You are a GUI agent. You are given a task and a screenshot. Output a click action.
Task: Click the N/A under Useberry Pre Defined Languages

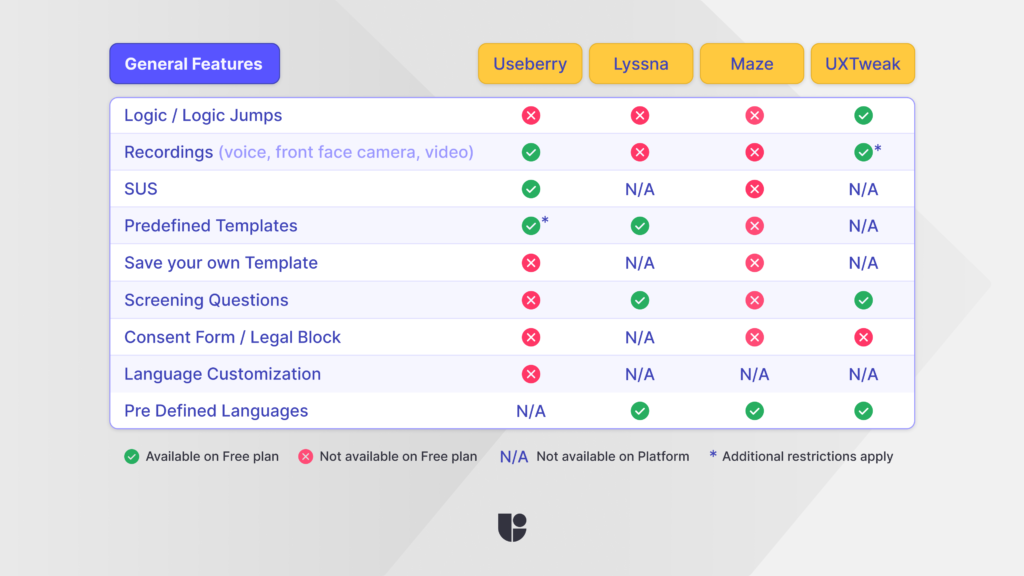click(x=531, y=411)
